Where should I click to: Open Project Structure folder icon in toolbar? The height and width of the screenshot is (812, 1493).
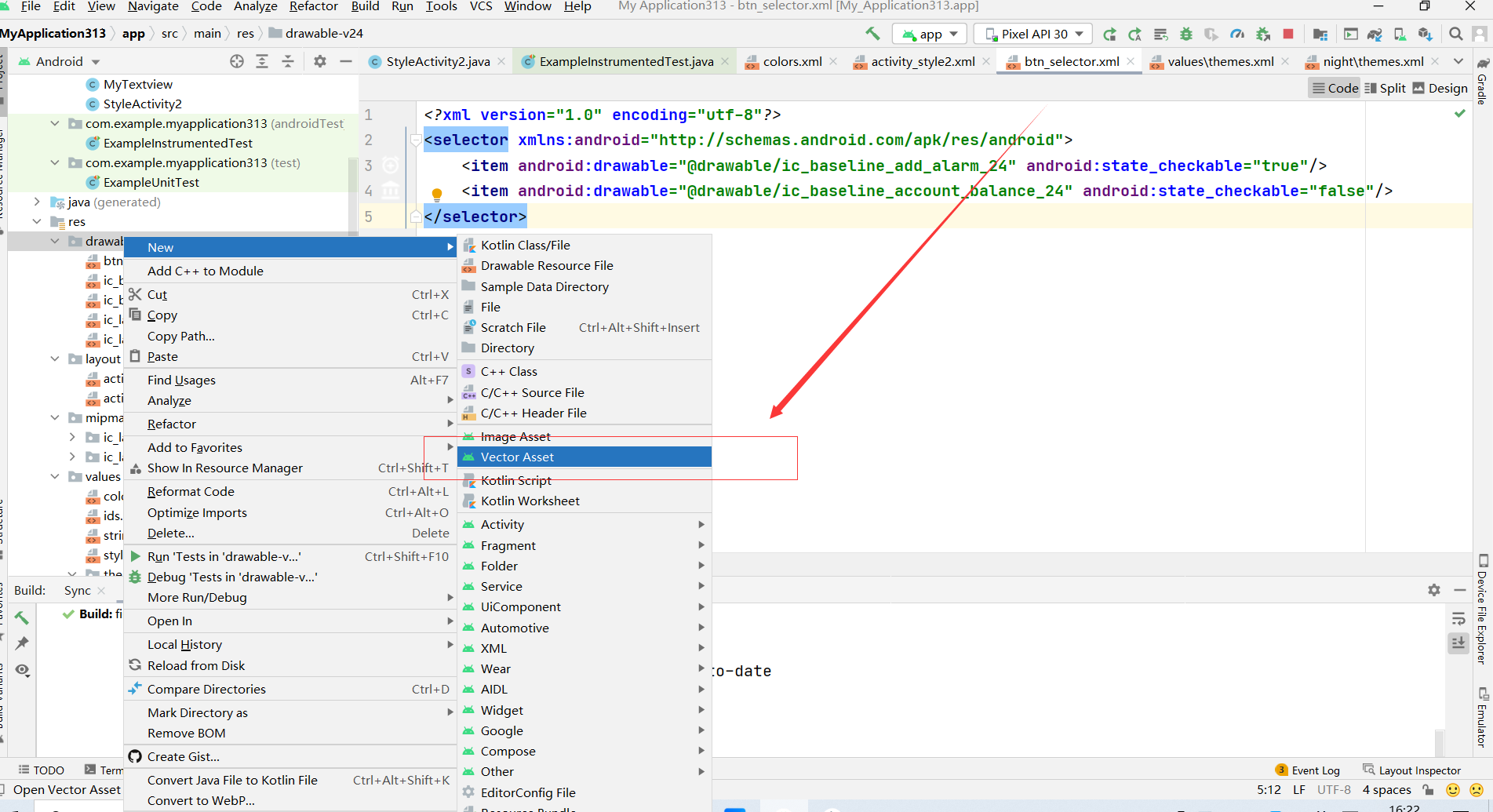1320,34
